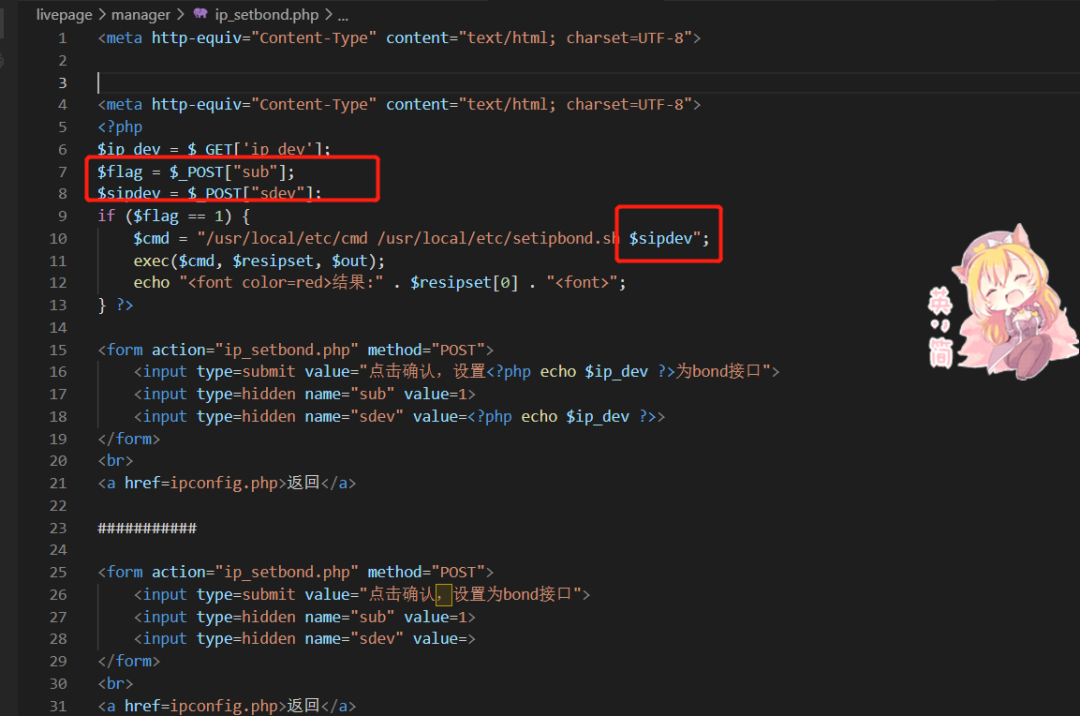The width and height of the screenshot is (1080, 716).
Task: Click the ########### text on line 23
Action: click(147, 529)
